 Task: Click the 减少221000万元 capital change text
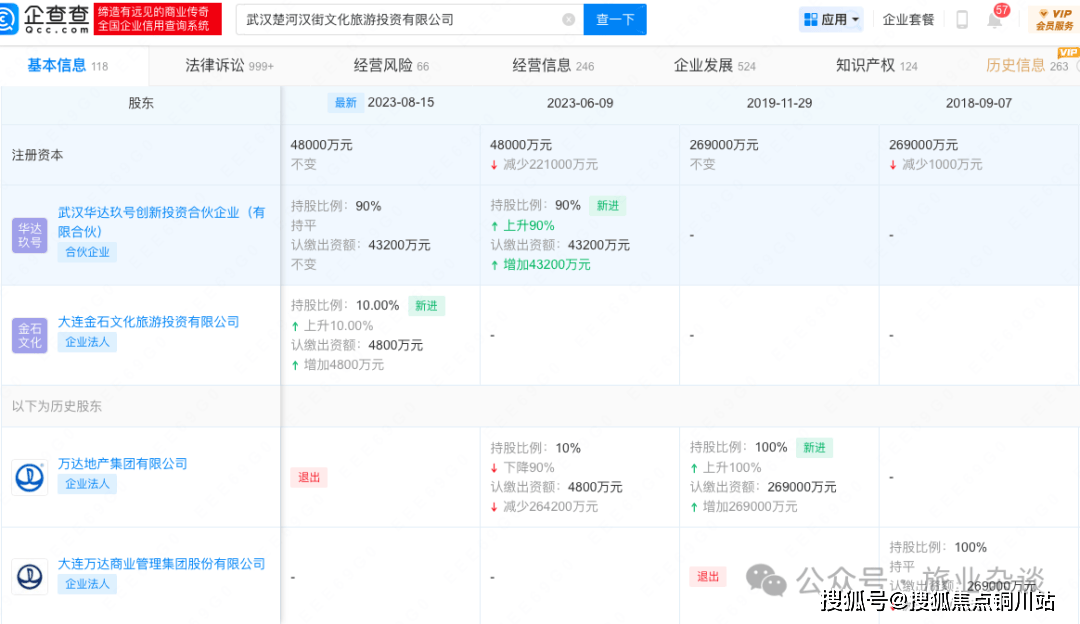point(550,165)
